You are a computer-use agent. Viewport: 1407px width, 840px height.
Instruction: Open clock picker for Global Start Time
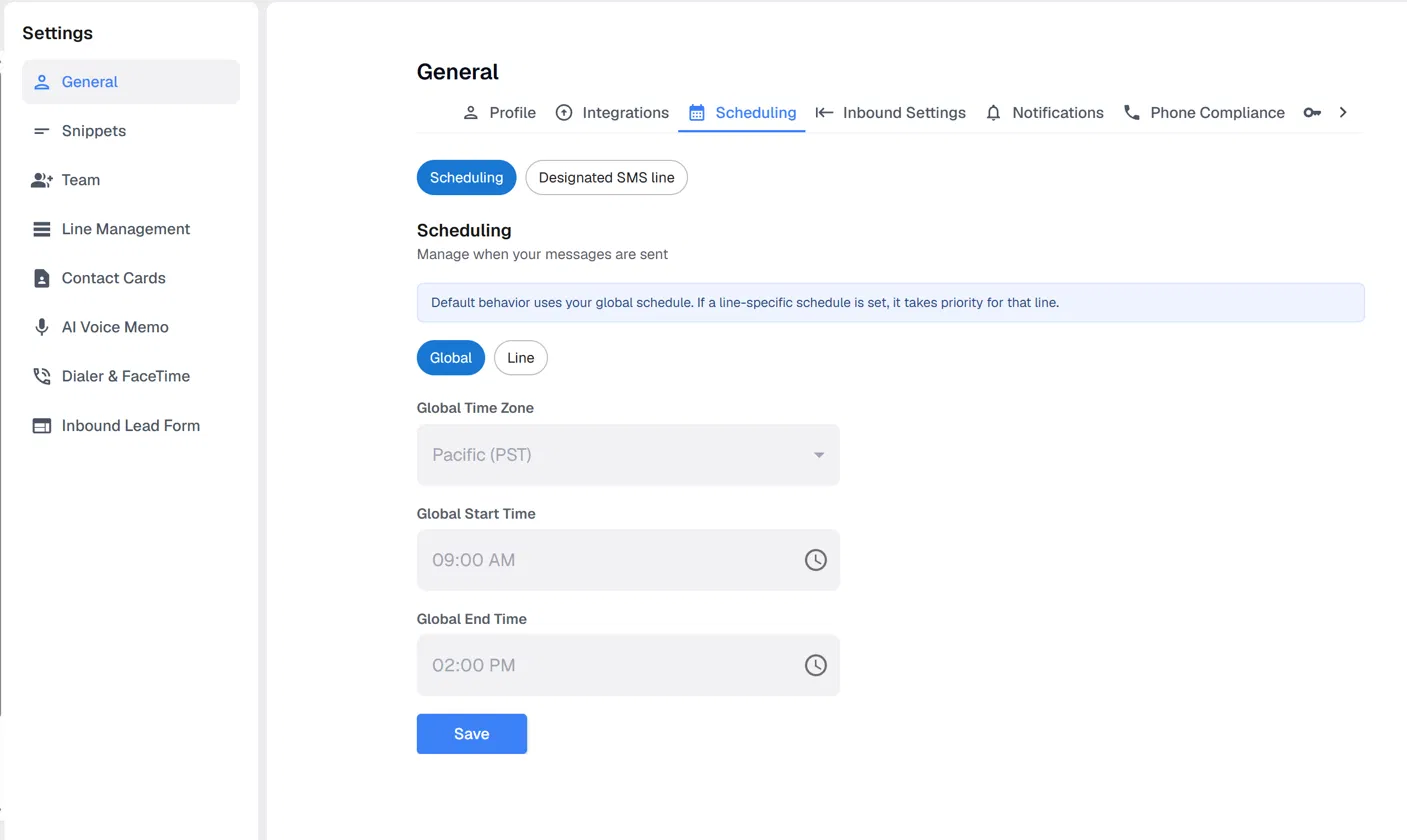816,560
